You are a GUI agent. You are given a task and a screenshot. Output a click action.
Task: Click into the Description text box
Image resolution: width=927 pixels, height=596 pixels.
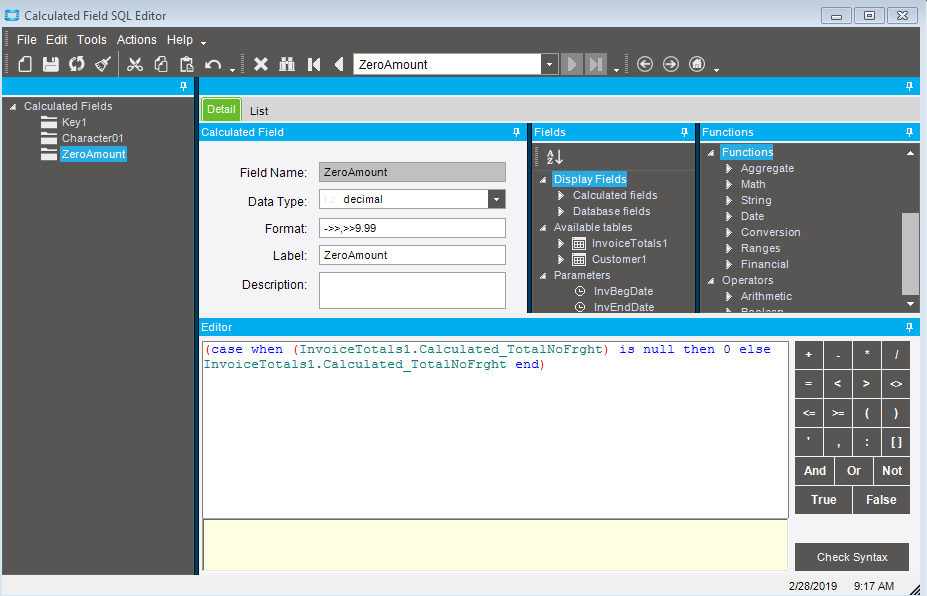tap(412, 290)
